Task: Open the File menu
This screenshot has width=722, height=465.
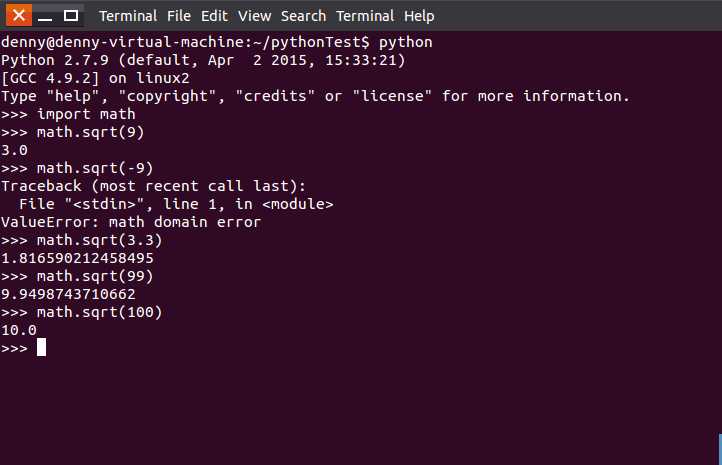Action: click(x=179, y=16)
